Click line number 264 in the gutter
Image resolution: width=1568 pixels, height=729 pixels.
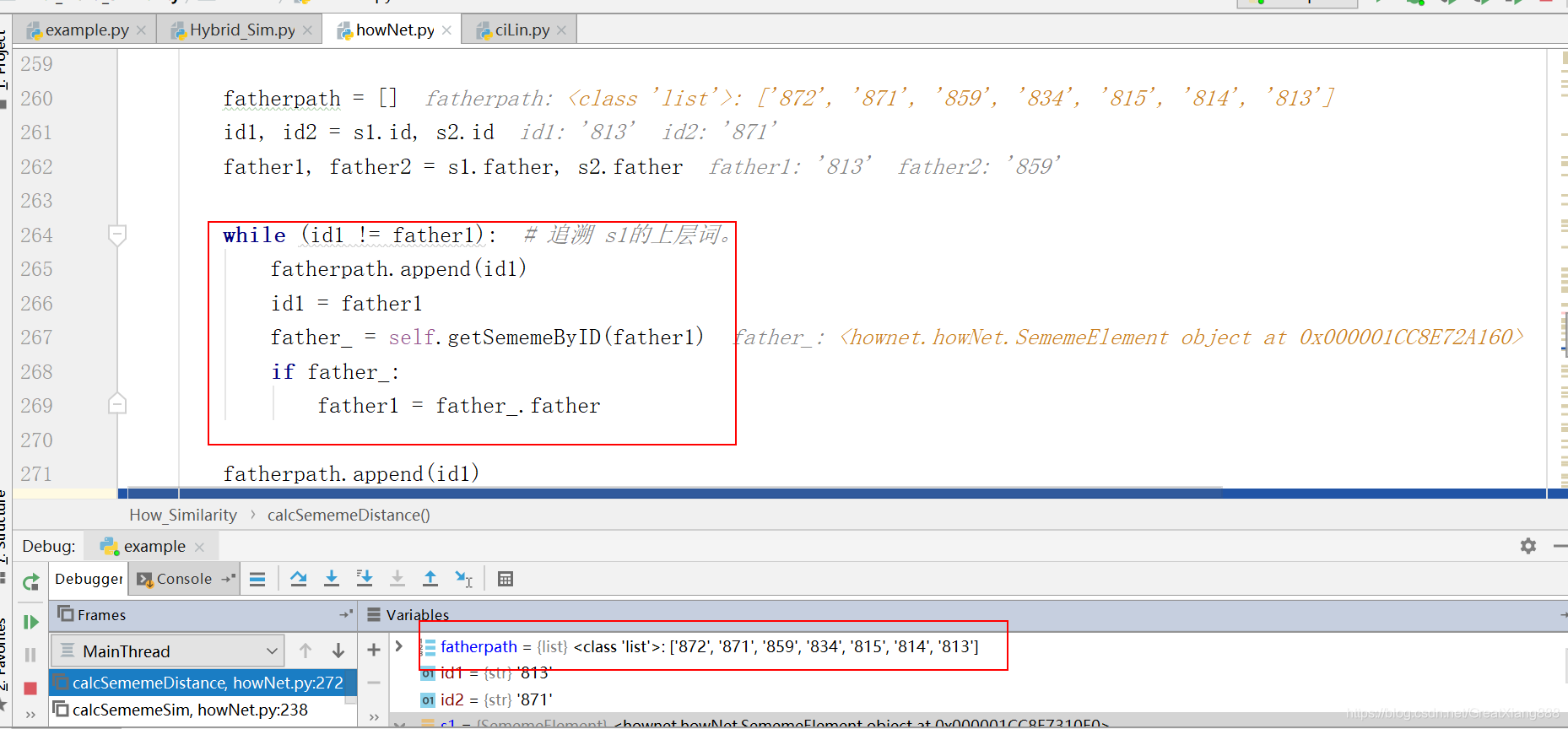[x=37, y=235]
